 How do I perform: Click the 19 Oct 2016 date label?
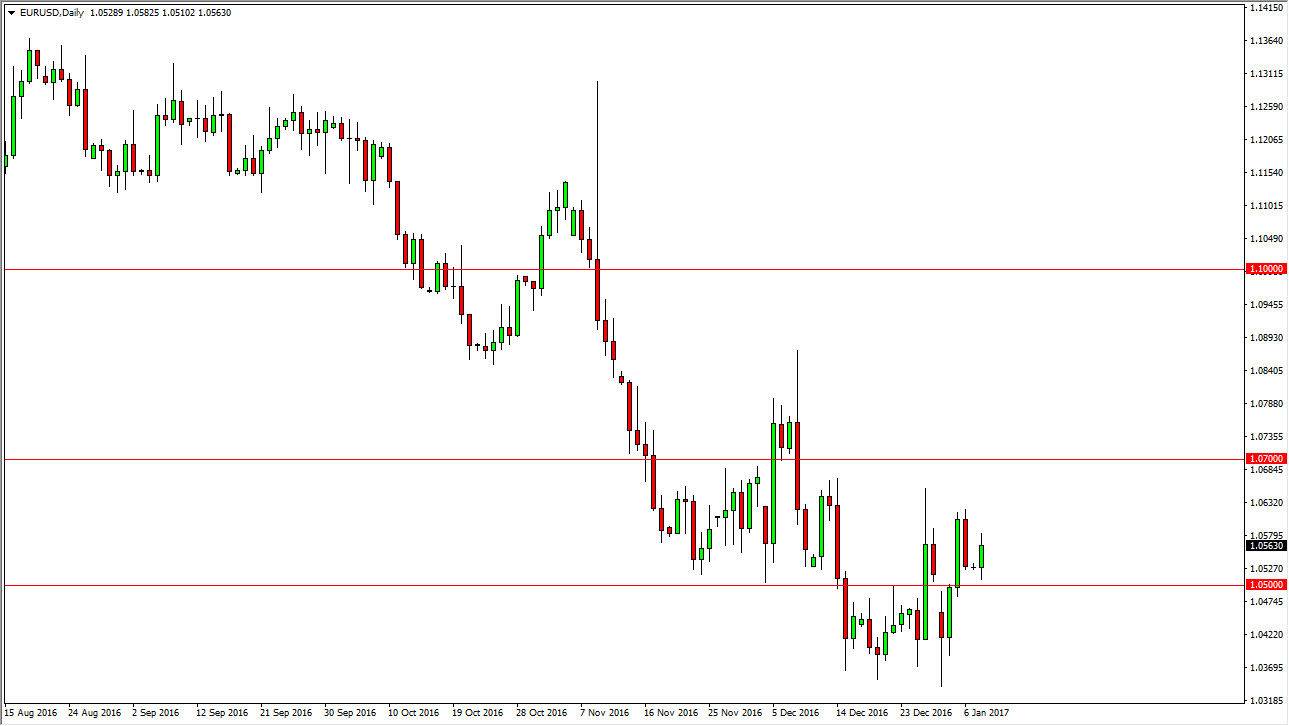pos(478,714)
